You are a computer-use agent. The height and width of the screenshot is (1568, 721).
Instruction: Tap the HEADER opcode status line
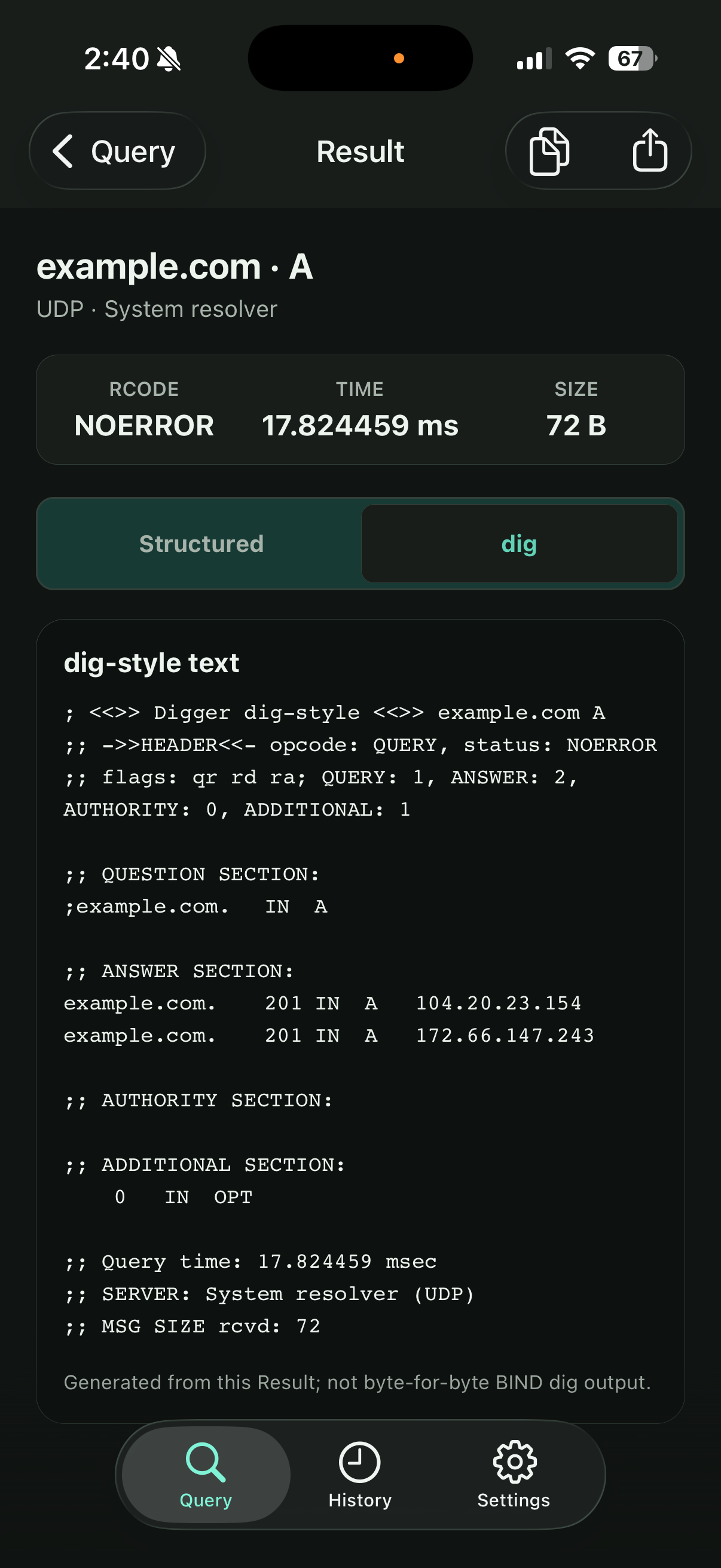[x=360, y=745]
